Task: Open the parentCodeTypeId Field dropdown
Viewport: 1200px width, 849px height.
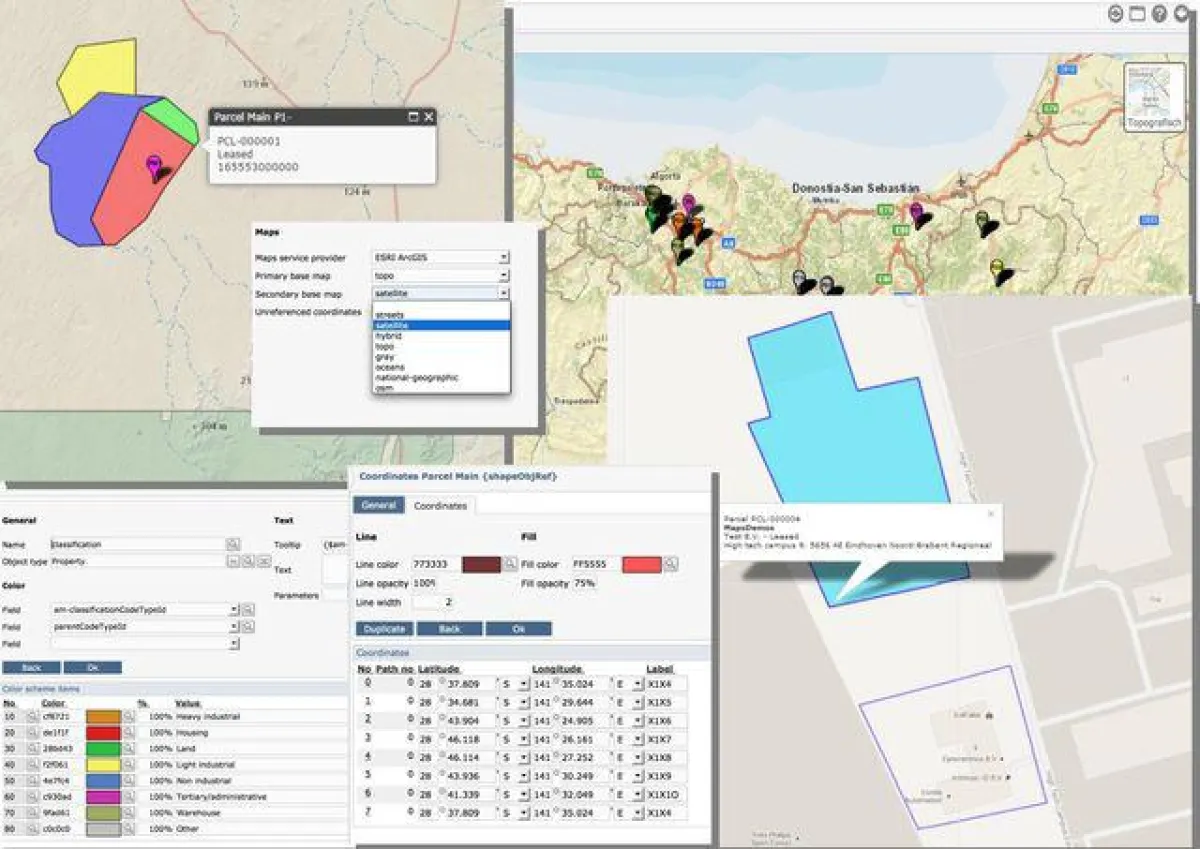Action: coord(234,628)
